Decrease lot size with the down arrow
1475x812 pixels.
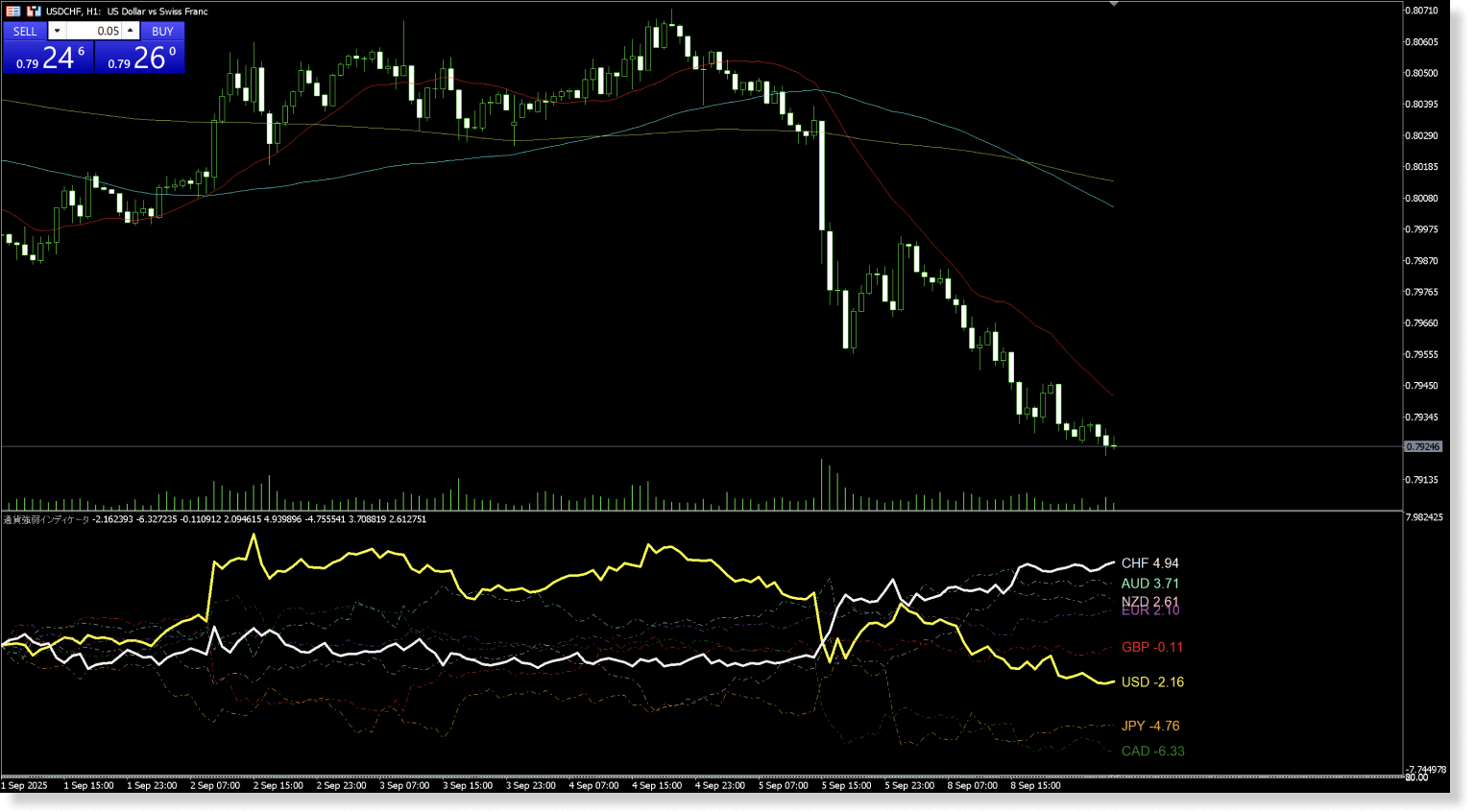click(57, 31)
